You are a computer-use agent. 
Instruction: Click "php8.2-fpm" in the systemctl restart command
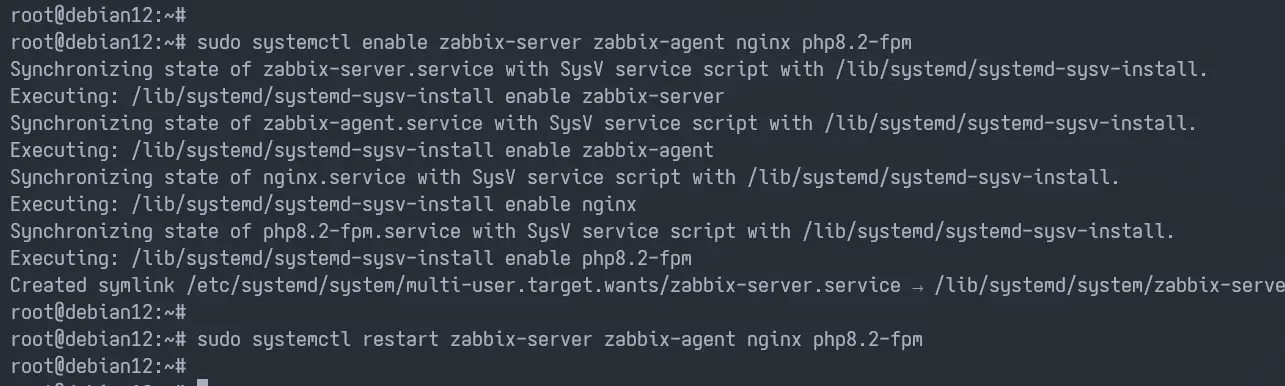(867, 340)
